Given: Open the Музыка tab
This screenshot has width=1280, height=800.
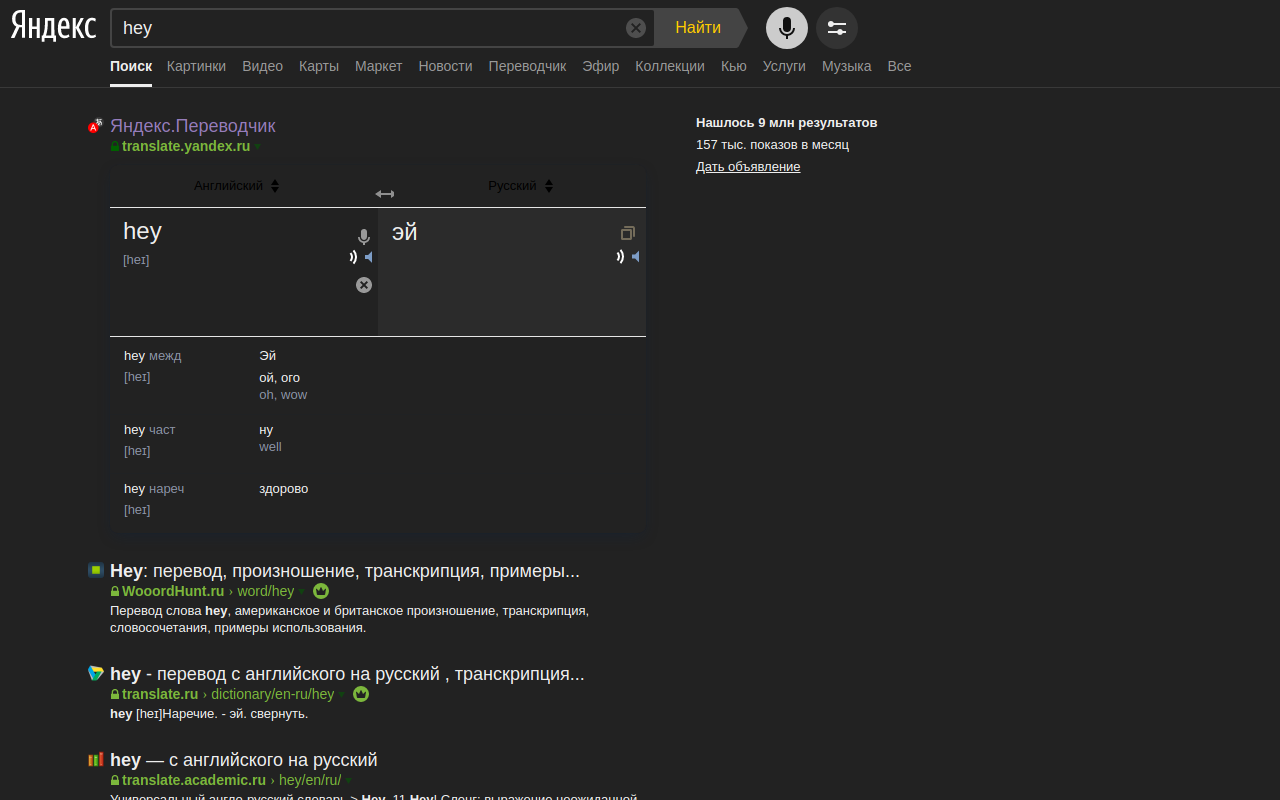Looking at the screenshot, I should (x=847, y=66).
